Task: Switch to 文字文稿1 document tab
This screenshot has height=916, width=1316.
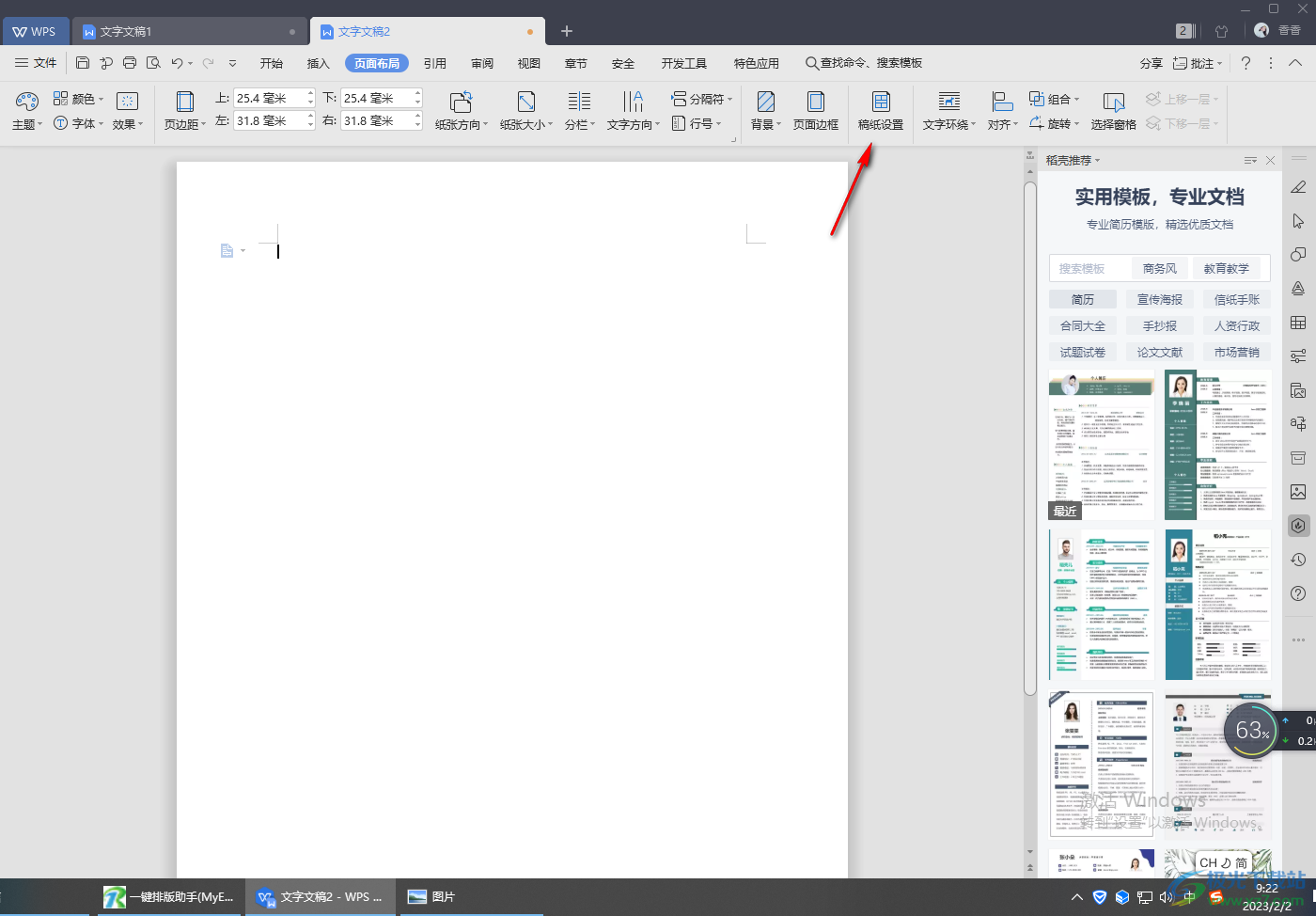Action: pos(189,31)
